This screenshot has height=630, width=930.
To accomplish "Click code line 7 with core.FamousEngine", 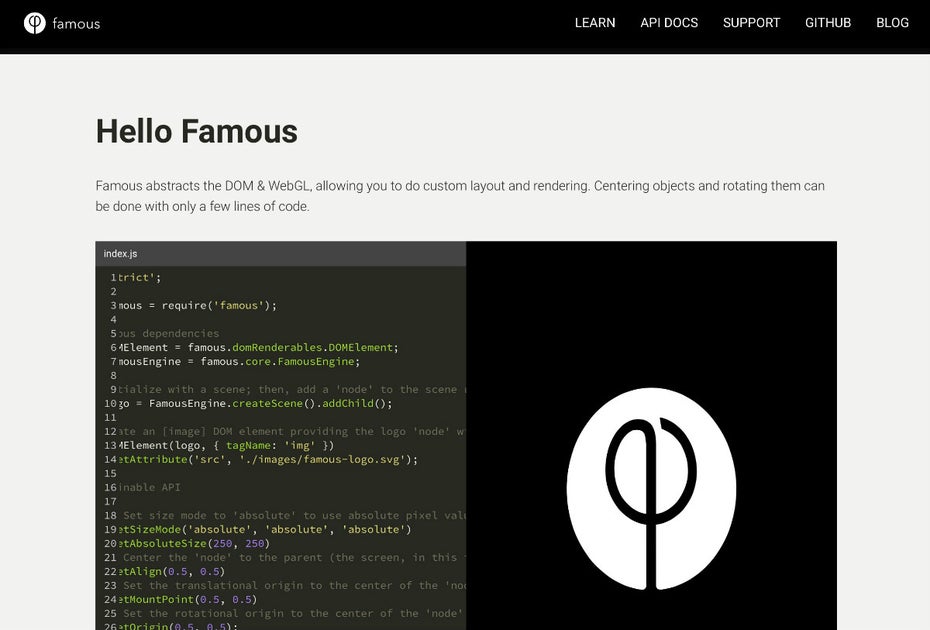I will 239,361.
